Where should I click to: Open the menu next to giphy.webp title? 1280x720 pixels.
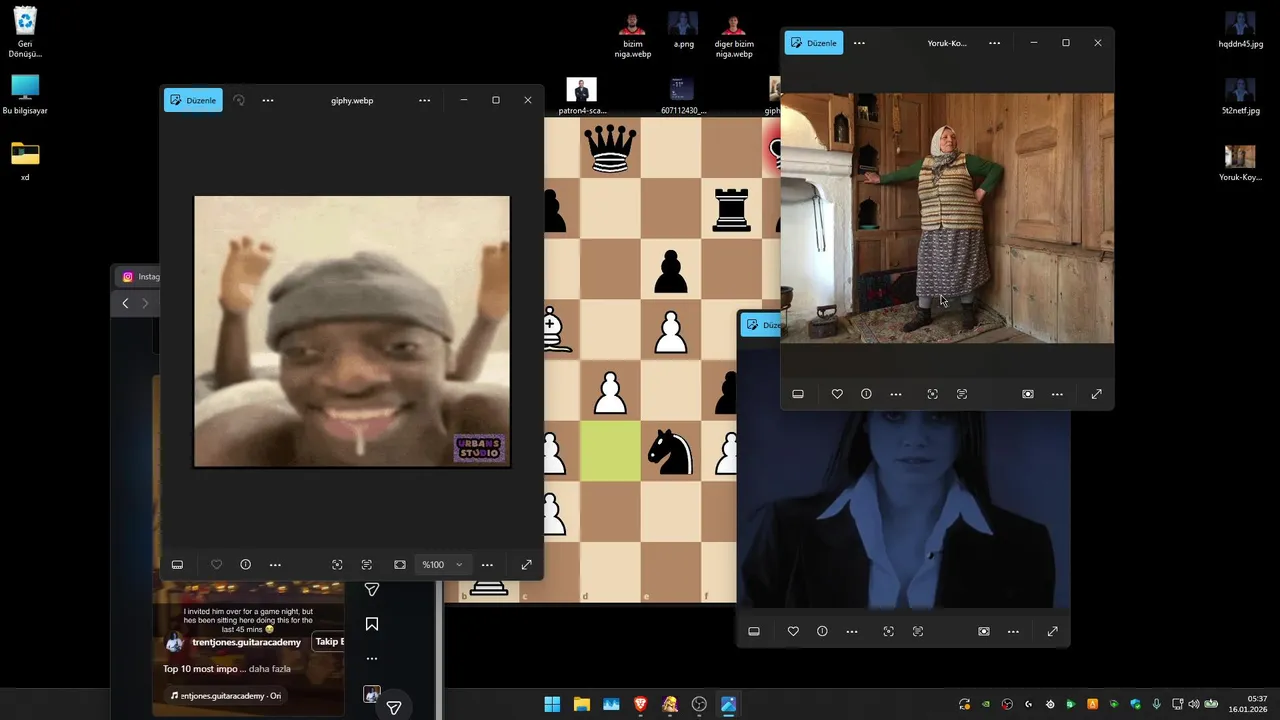point(425,100)
